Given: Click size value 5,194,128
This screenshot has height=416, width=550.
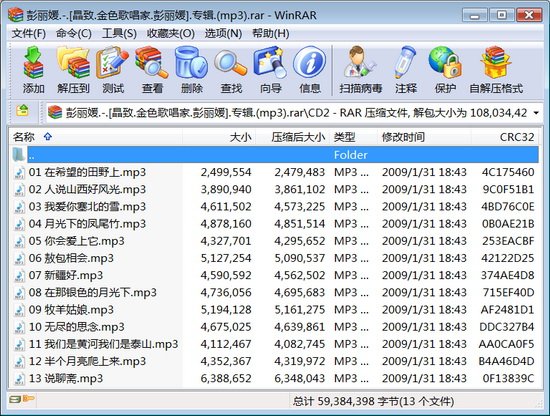Looking at the screenshot, I should [226, 310].
